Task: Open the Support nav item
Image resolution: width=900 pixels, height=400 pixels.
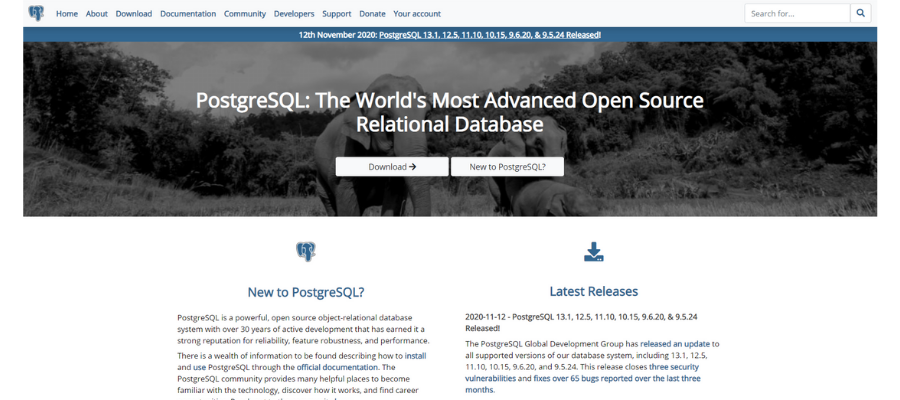Action: click(x=337, y=14)
